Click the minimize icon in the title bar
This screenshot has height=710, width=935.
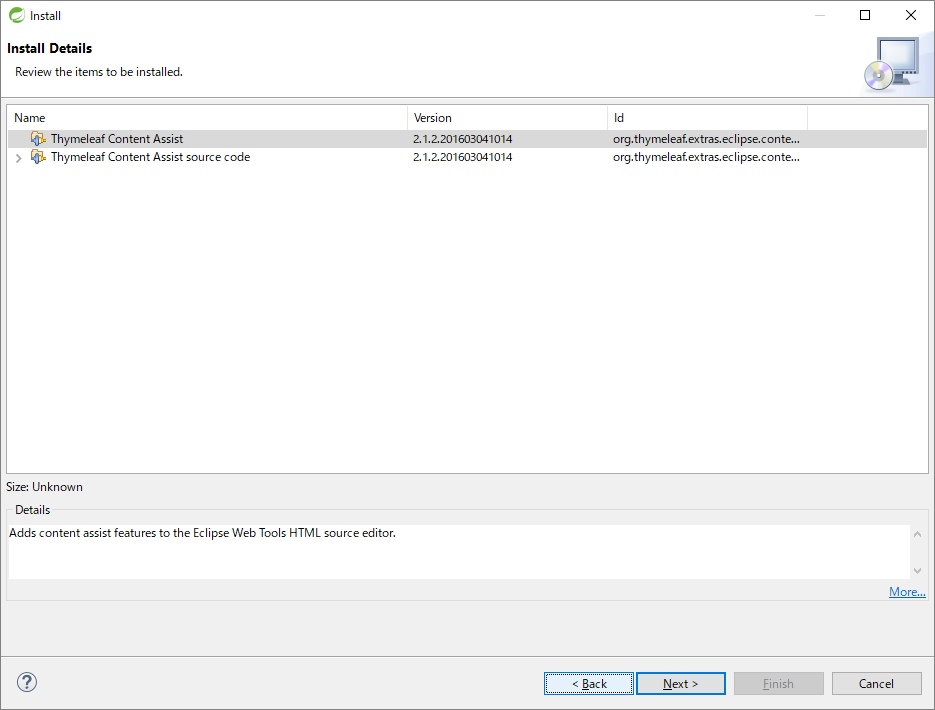point(820,15)
